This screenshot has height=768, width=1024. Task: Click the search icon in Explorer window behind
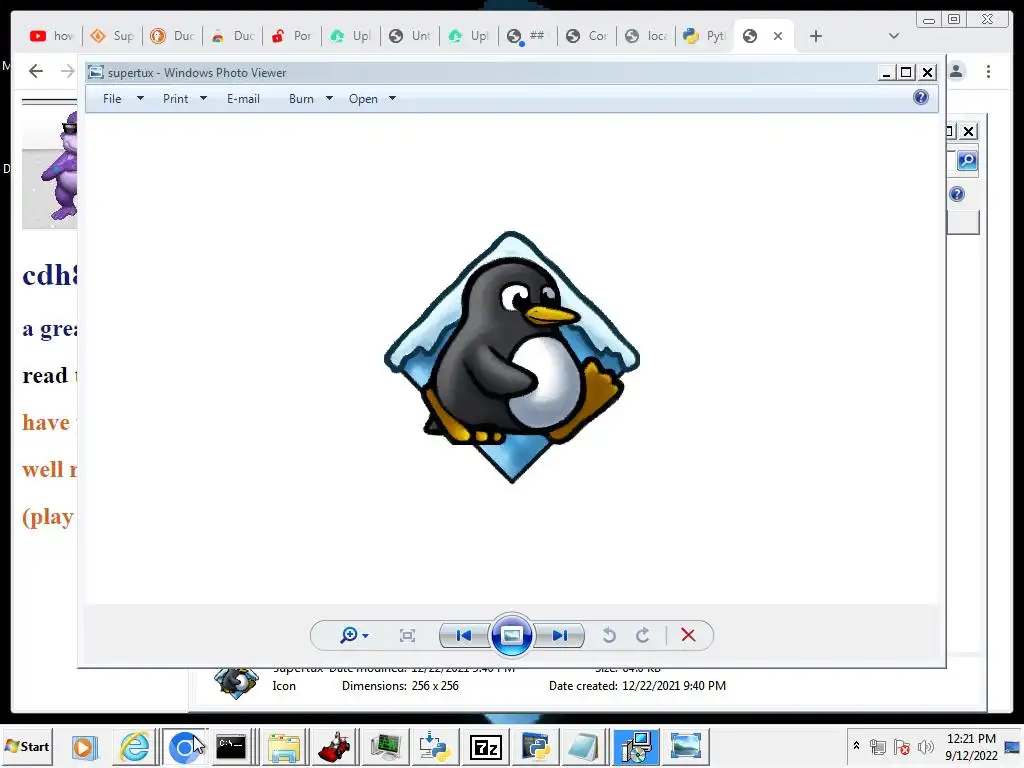pos(967,161)
